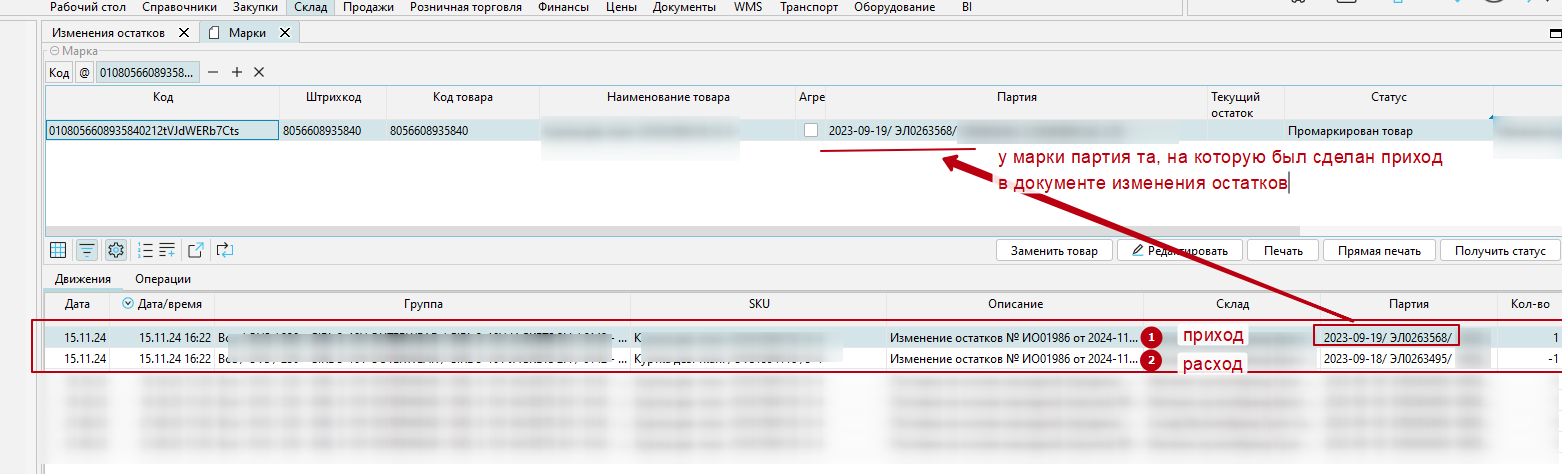Click the plus icon in filter row
The image size is (1562, 474).
[x=237, y=72]
